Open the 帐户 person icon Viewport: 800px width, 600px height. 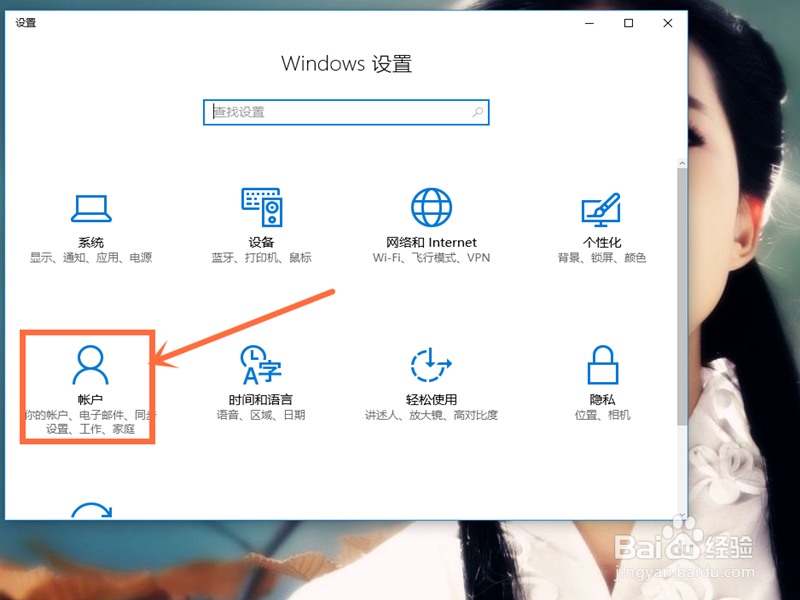90,364
